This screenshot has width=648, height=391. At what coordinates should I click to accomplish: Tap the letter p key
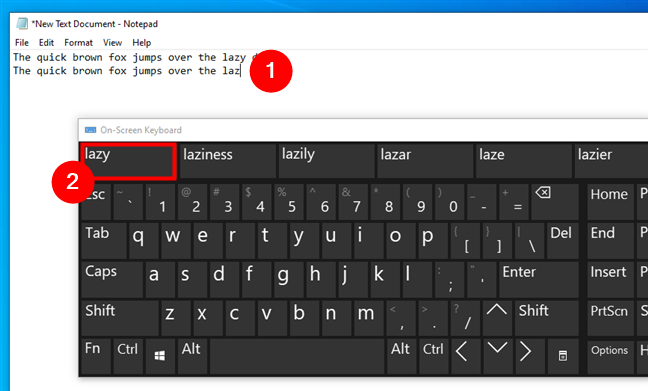coord(432,241)
